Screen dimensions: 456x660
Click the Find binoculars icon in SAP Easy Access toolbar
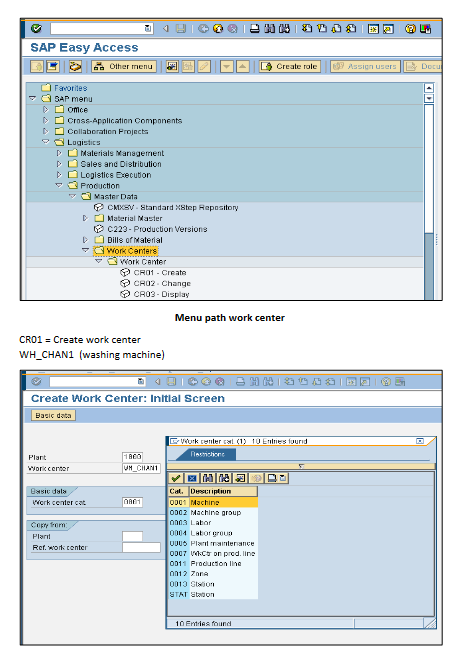(x=269, y=29)
